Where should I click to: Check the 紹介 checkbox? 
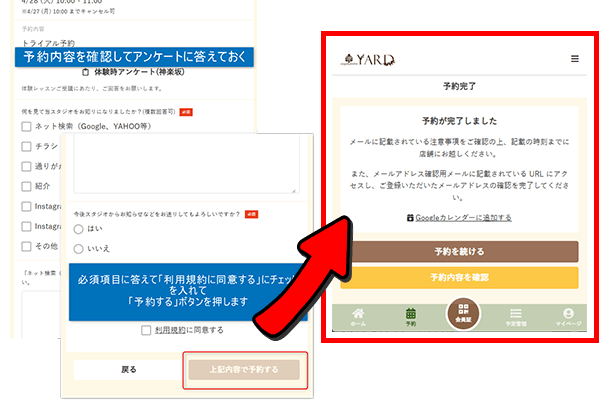(26, 186)
